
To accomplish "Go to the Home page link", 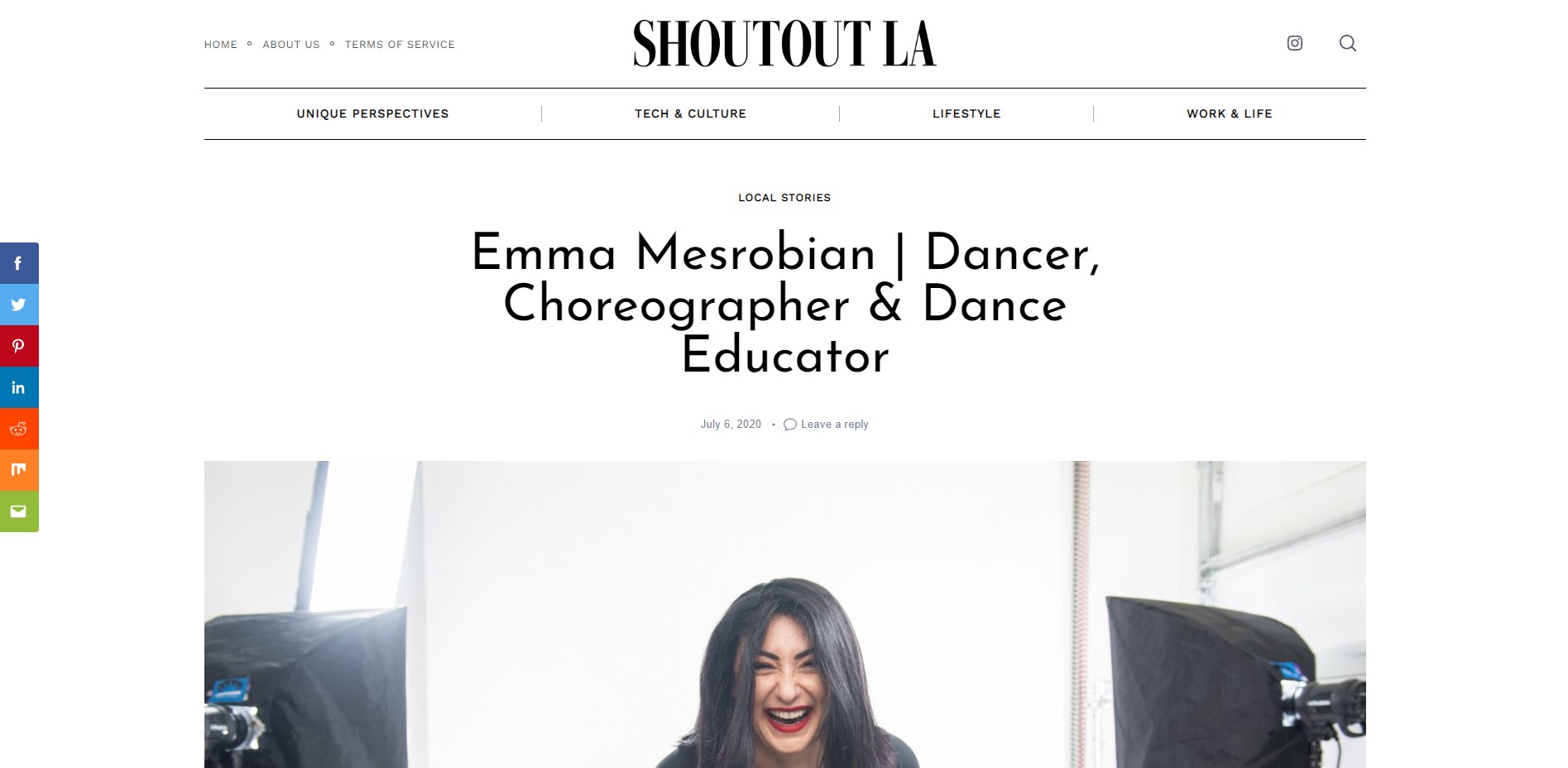I will [221, 45].
